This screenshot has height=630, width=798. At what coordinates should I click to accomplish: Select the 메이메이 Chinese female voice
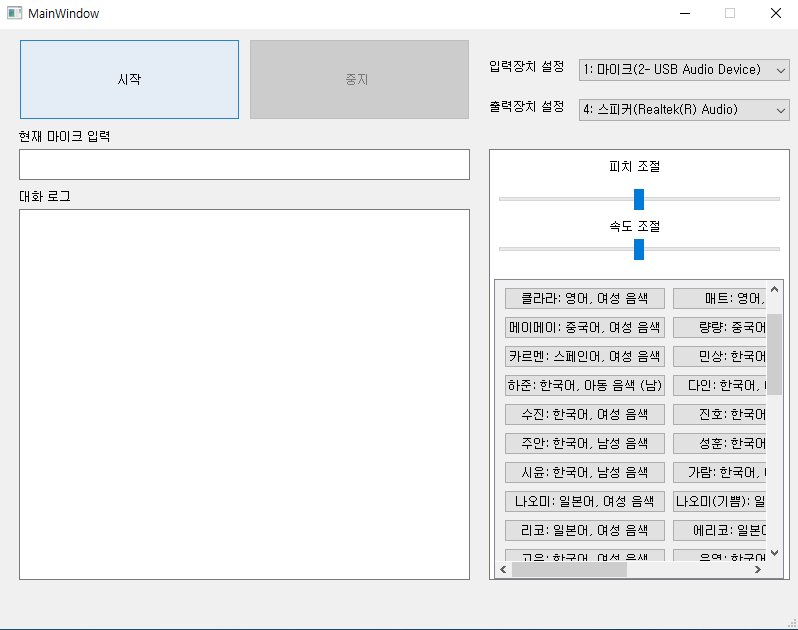[x=584, y=327]
